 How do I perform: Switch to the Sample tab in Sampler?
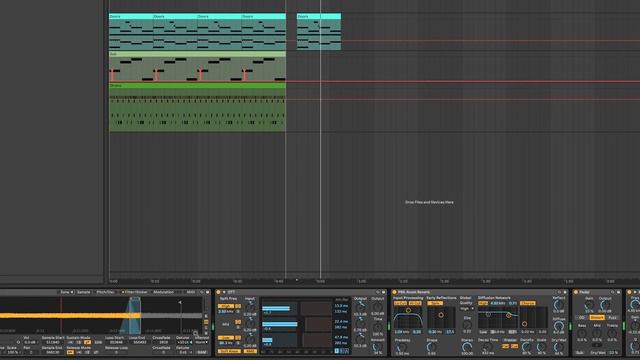pos(84,292)
